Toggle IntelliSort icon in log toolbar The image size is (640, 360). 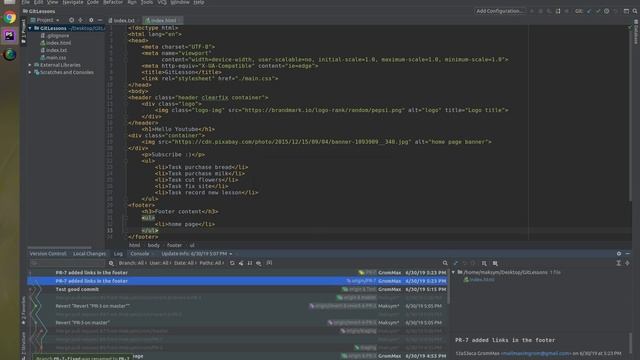pos(250,263)
